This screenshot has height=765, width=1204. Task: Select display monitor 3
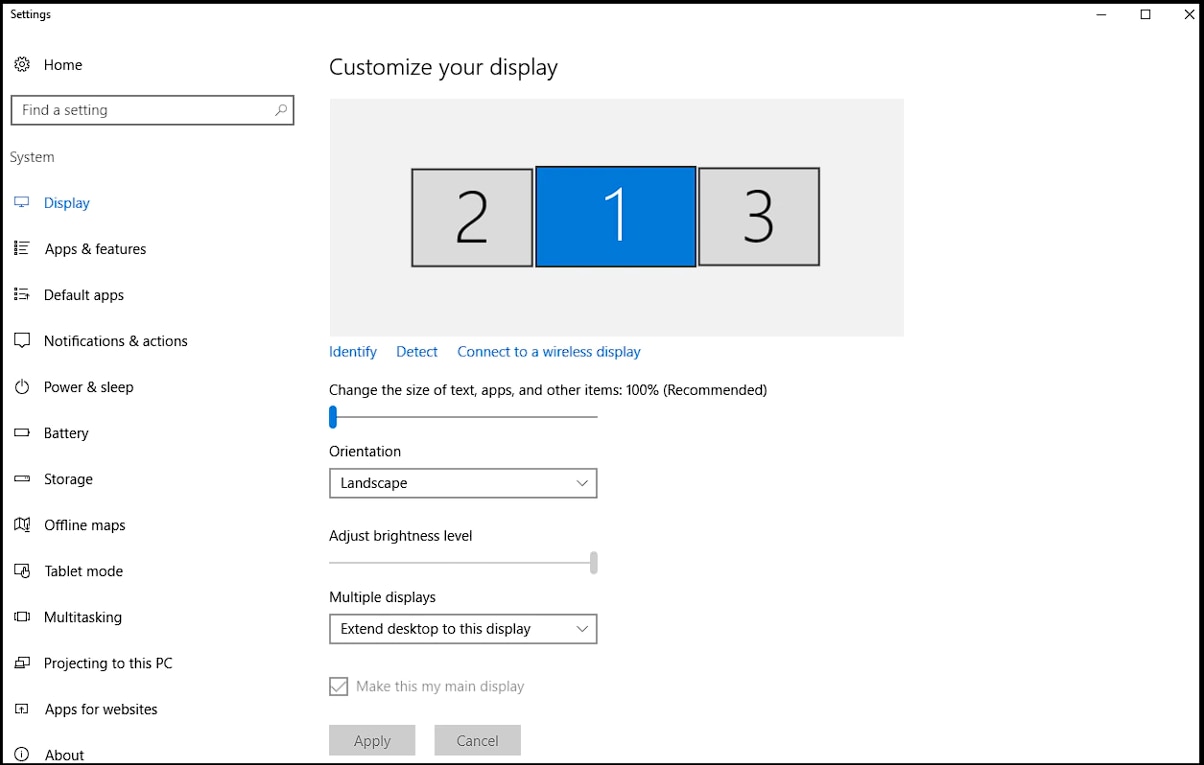759,217
